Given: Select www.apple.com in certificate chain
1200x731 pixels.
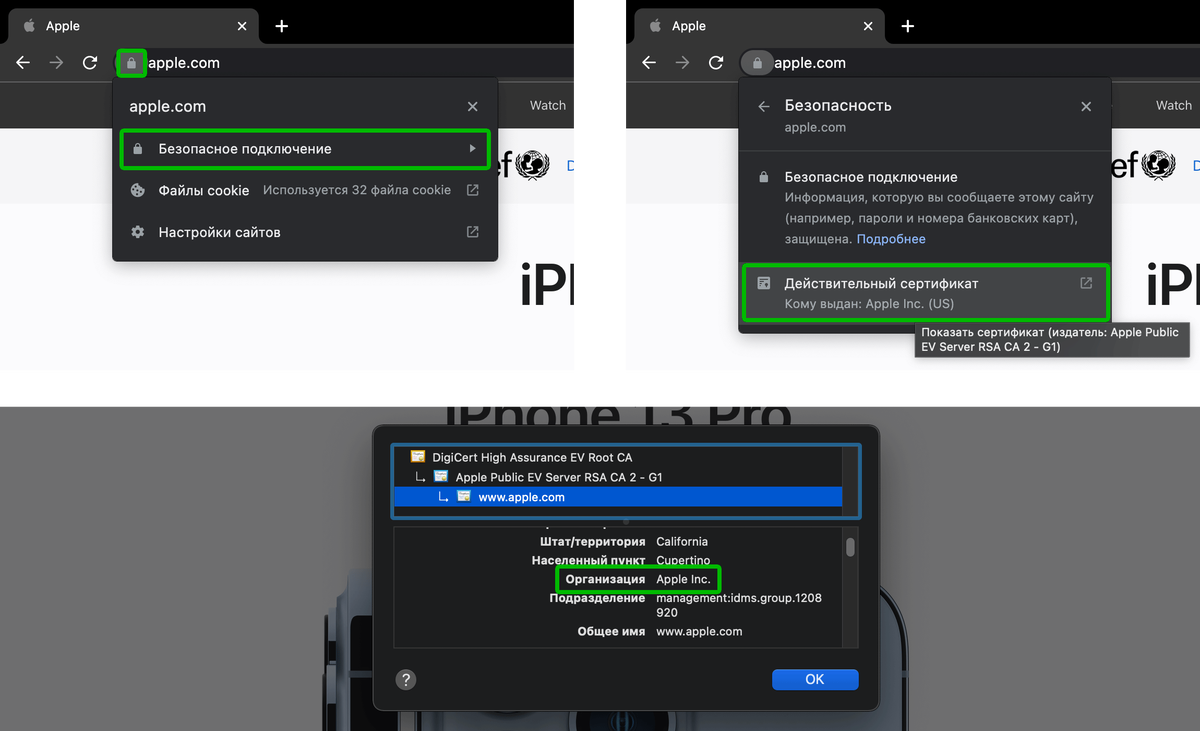Looking at the screenshot, I should [x=617, y=497].
